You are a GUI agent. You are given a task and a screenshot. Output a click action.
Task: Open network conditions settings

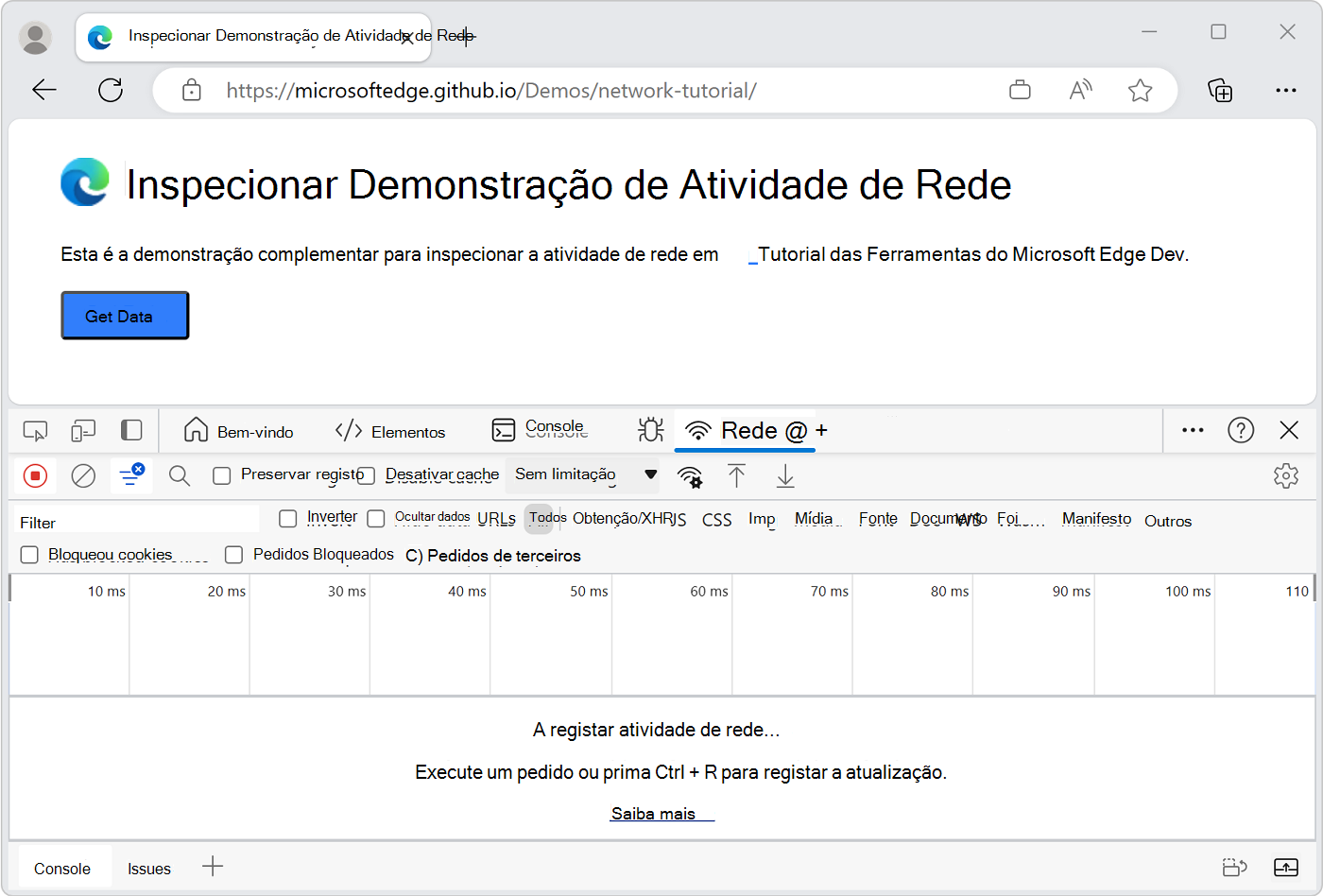690,477
